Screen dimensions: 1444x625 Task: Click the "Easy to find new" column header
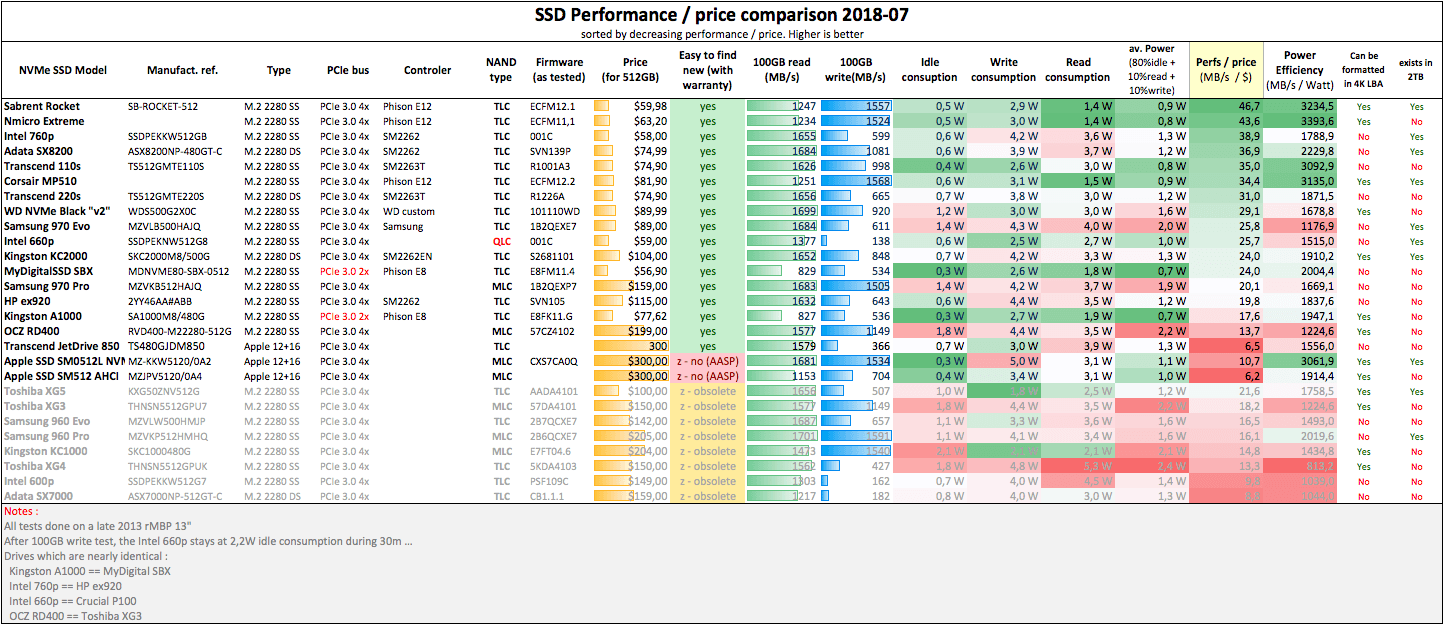tap(706, 70)
